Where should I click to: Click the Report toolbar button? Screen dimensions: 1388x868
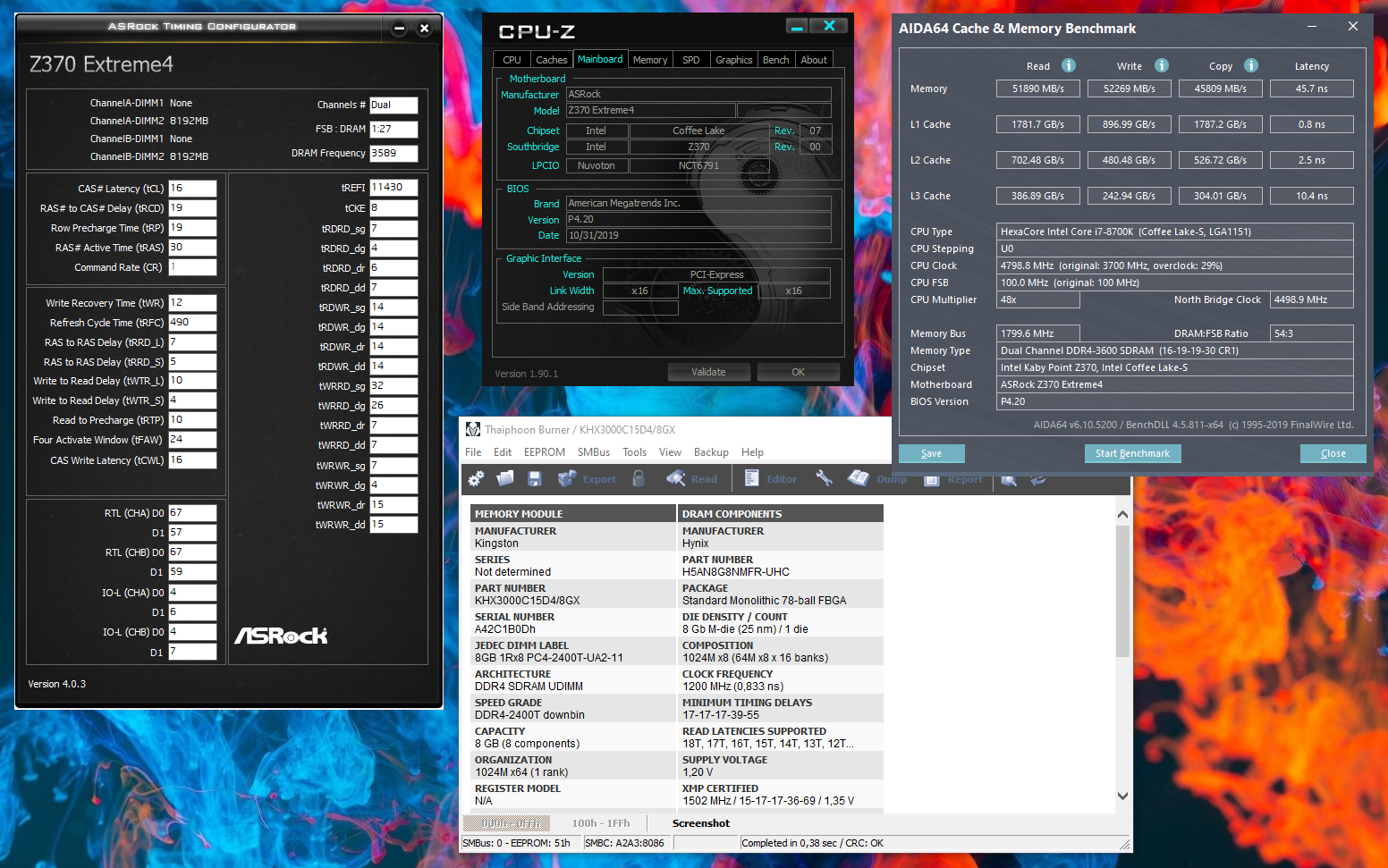(x=952, y=479)
